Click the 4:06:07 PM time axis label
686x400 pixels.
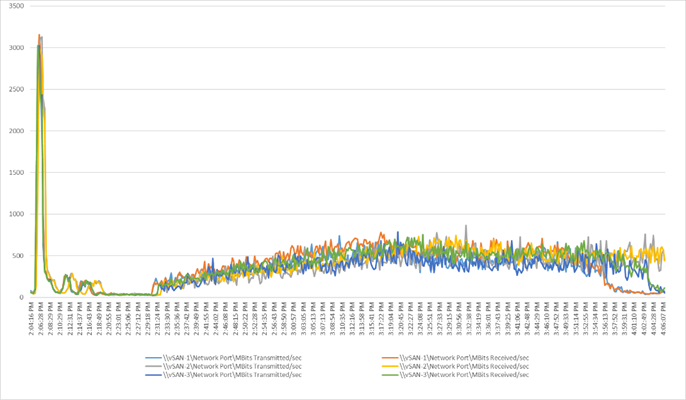tap(662, 318)
